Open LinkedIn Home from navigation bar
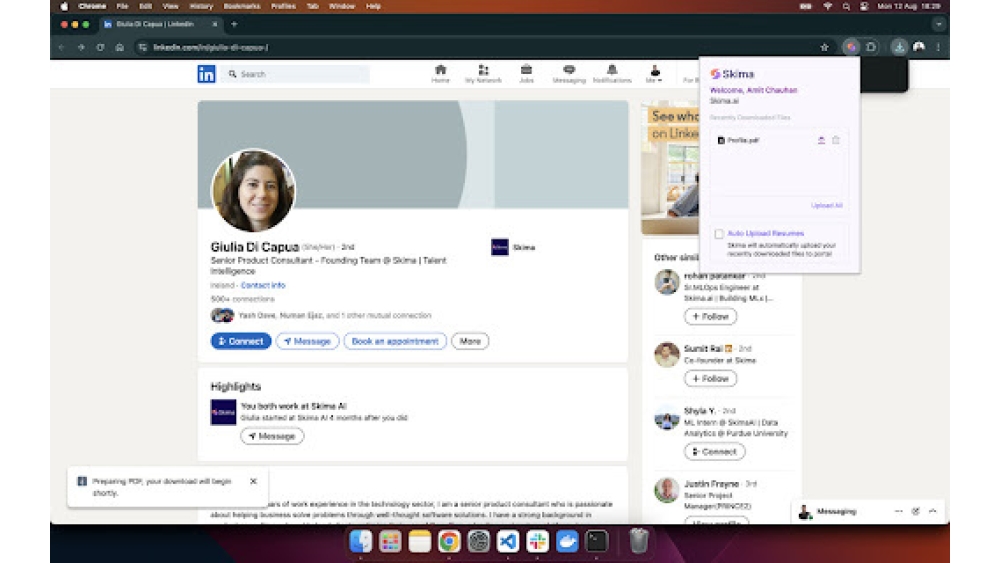Screen dimensions: 1000x563 440,74
